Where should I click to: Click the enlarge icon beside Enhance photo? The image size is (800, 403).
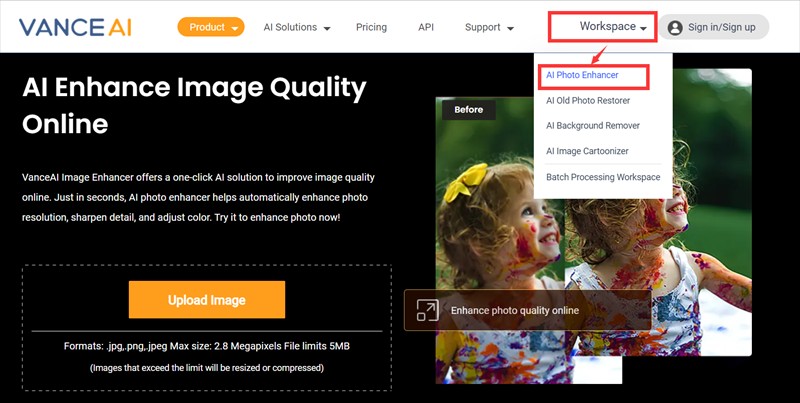[427, 310]
